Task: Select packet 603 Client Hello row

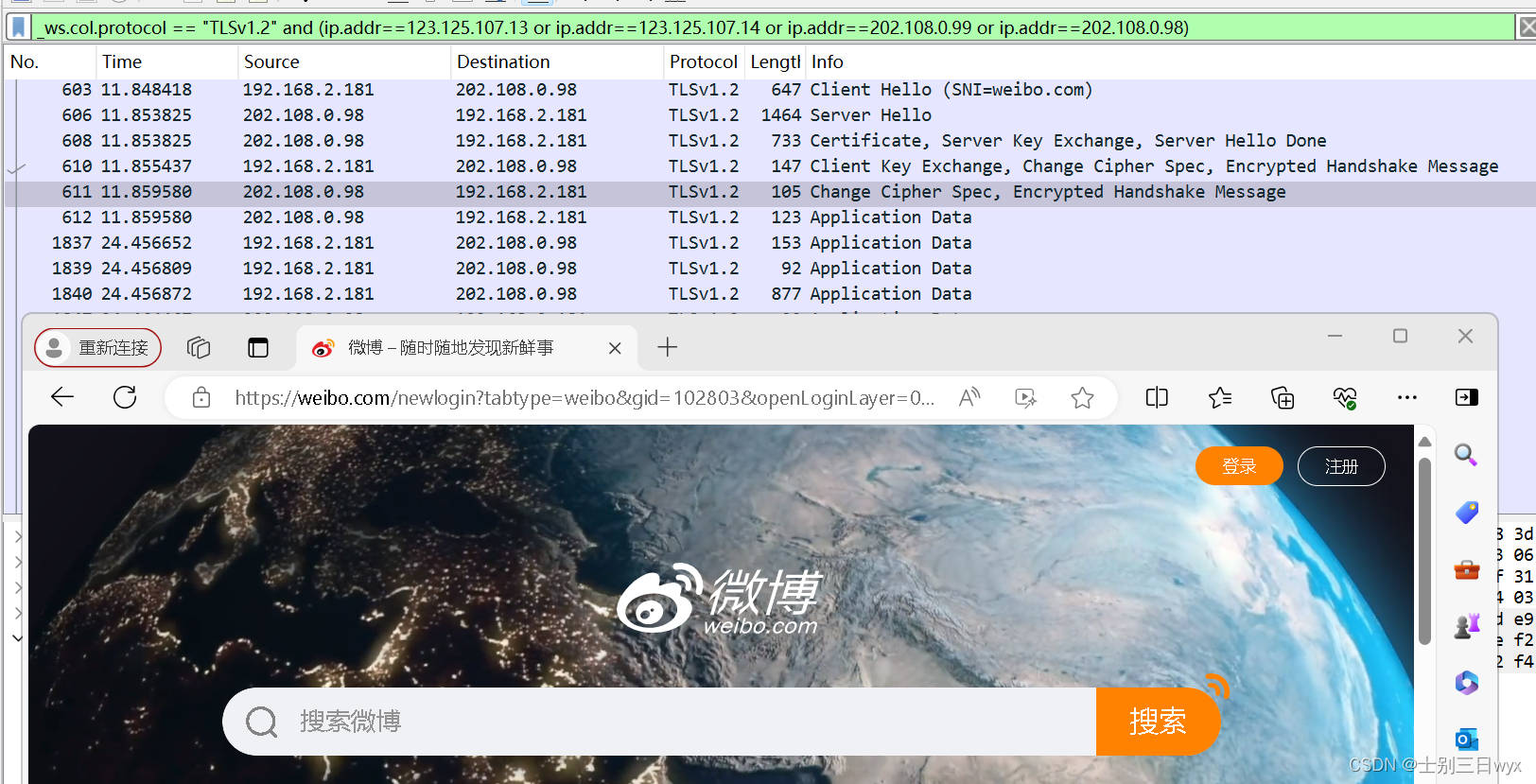Action: coord(770,90)
